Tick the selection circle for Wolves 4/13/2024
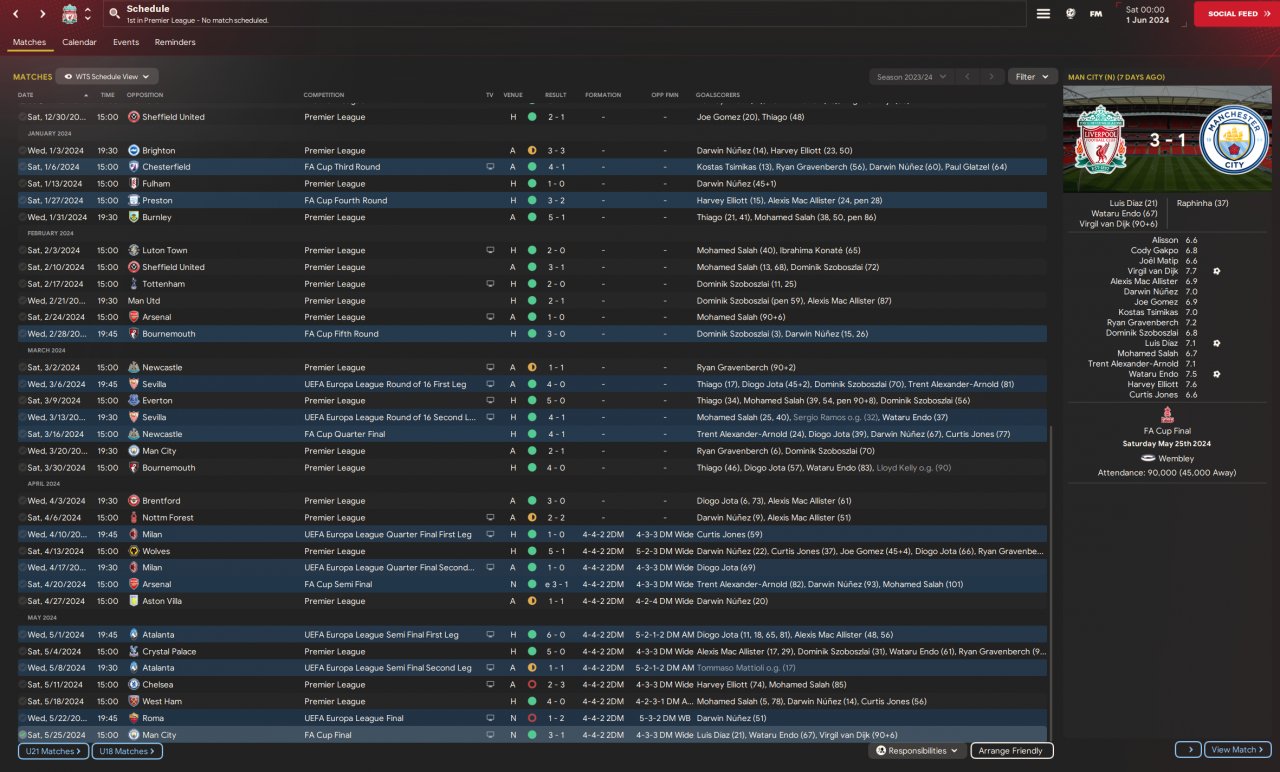This screenshot has width=1280, height=772. click(22, 551)
